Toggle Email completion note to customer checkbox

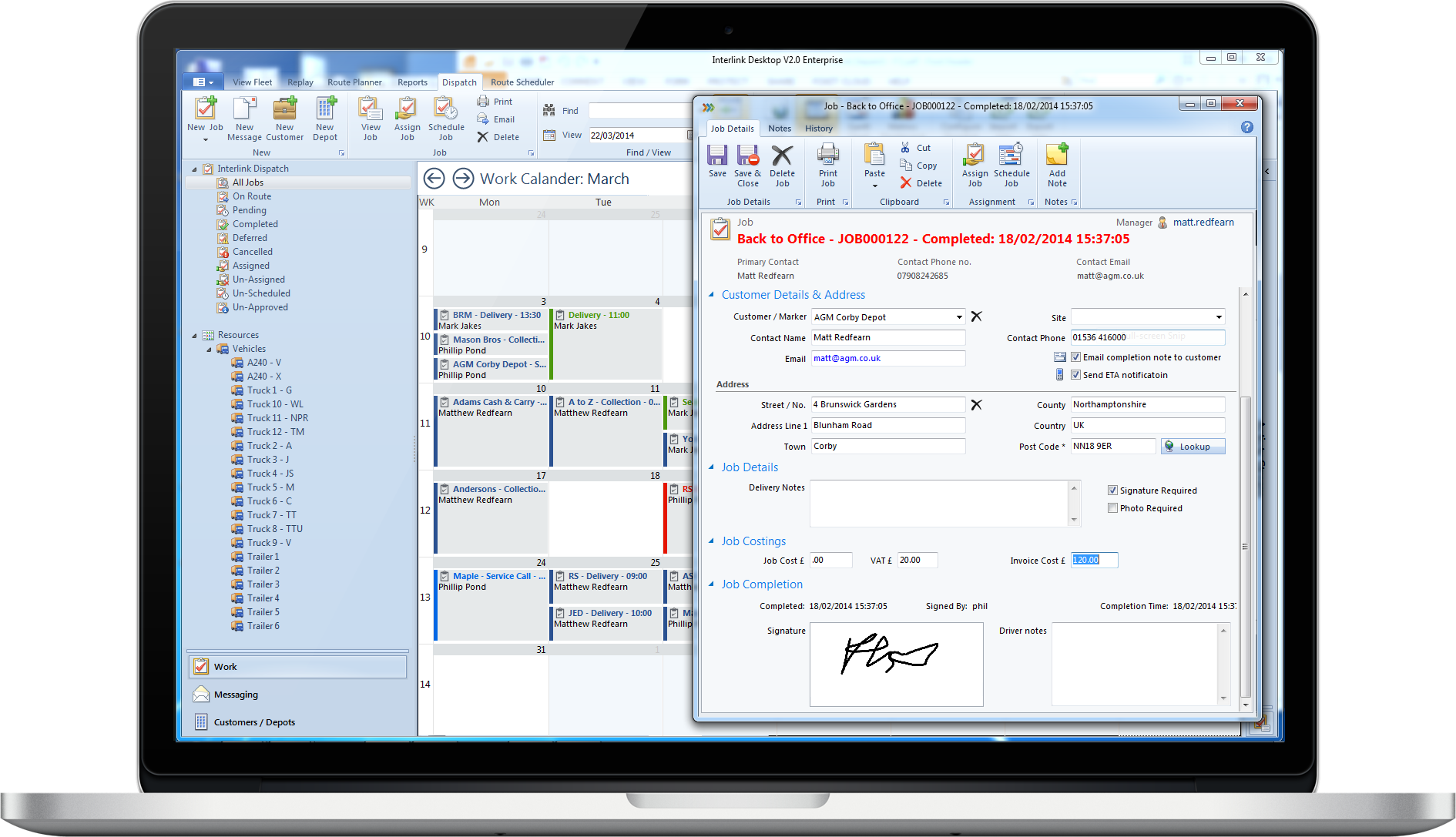tap(1076, 357)
